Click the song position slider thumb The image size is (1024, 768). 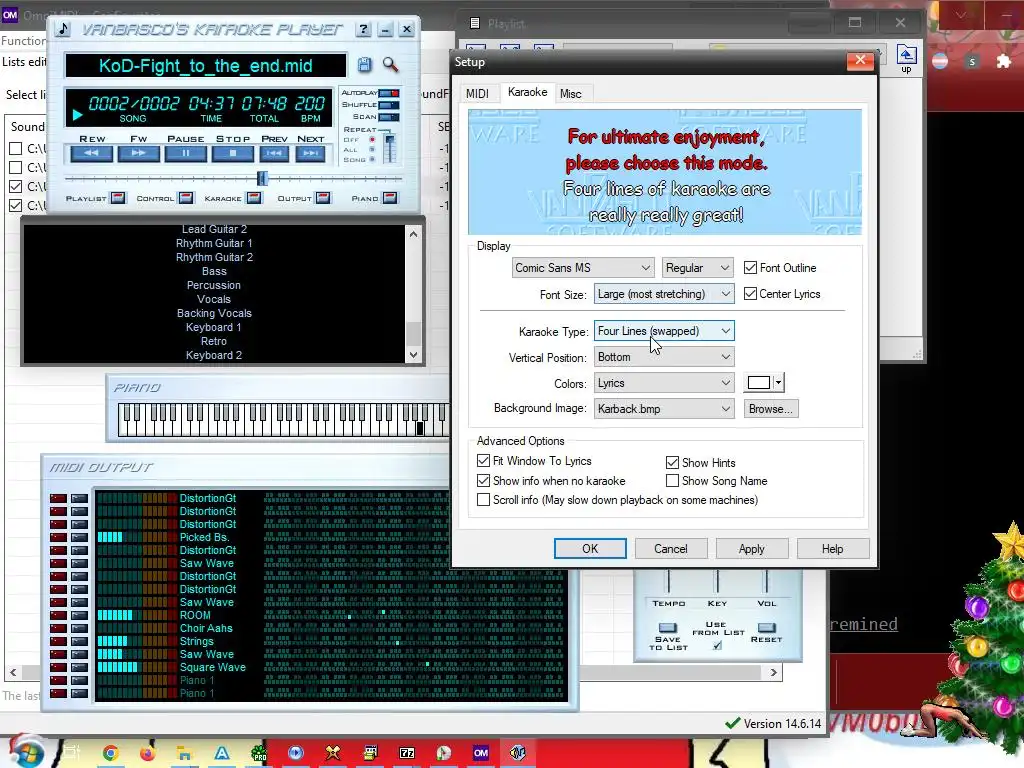[262, 178]
